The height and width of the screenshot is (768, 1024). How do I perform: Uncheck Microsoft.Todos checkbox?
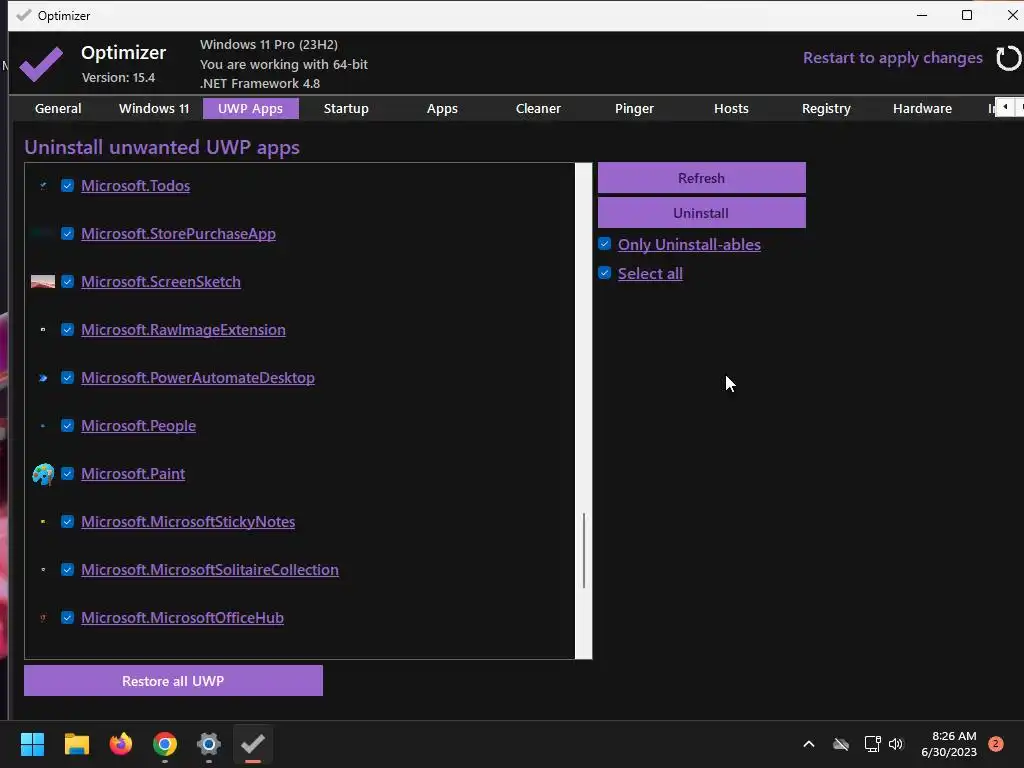(67, 185)
